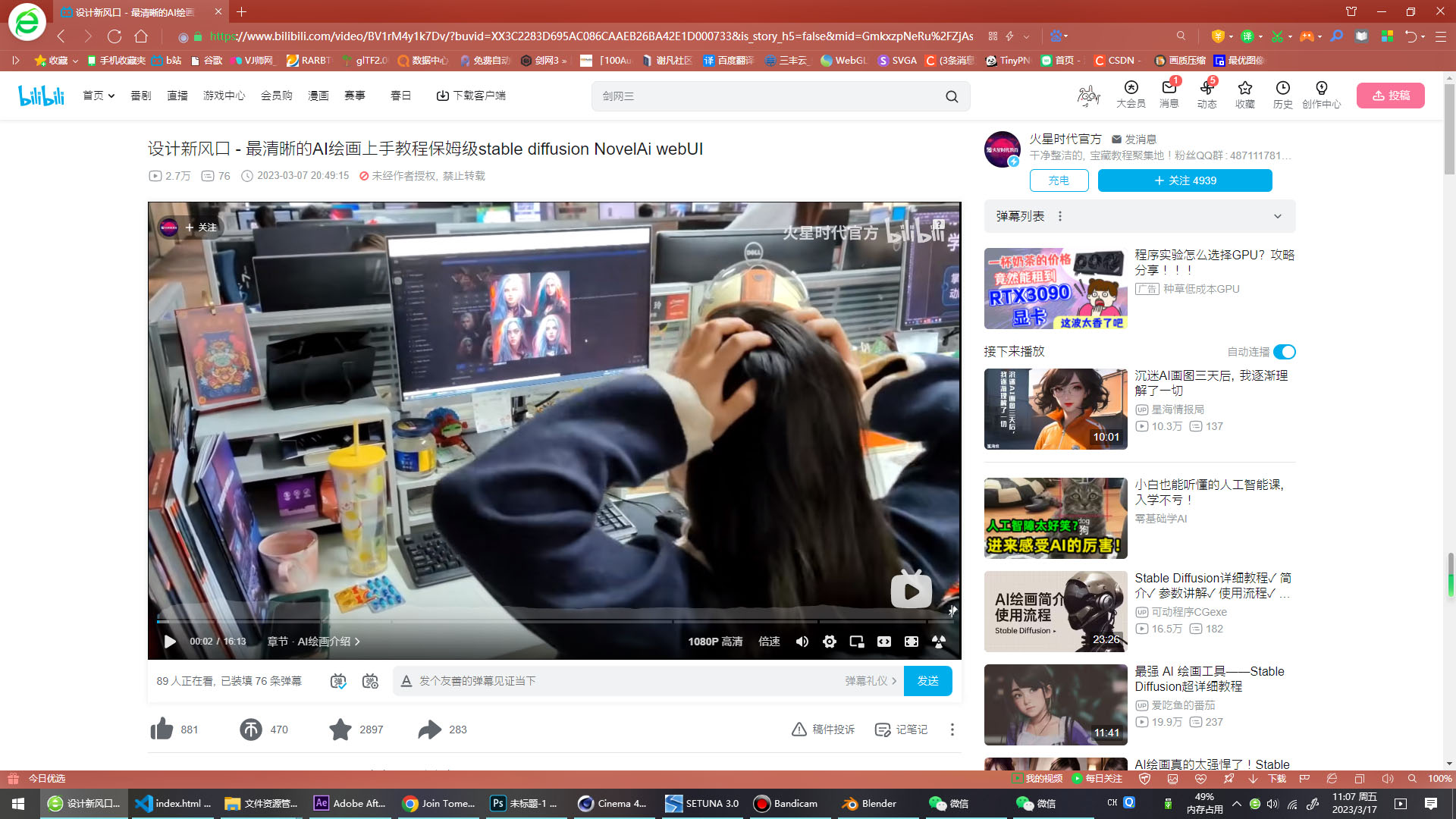Open the 消息 messages icon
The width and height of the screenshot is (1456, 819).
click(1169, 95)
